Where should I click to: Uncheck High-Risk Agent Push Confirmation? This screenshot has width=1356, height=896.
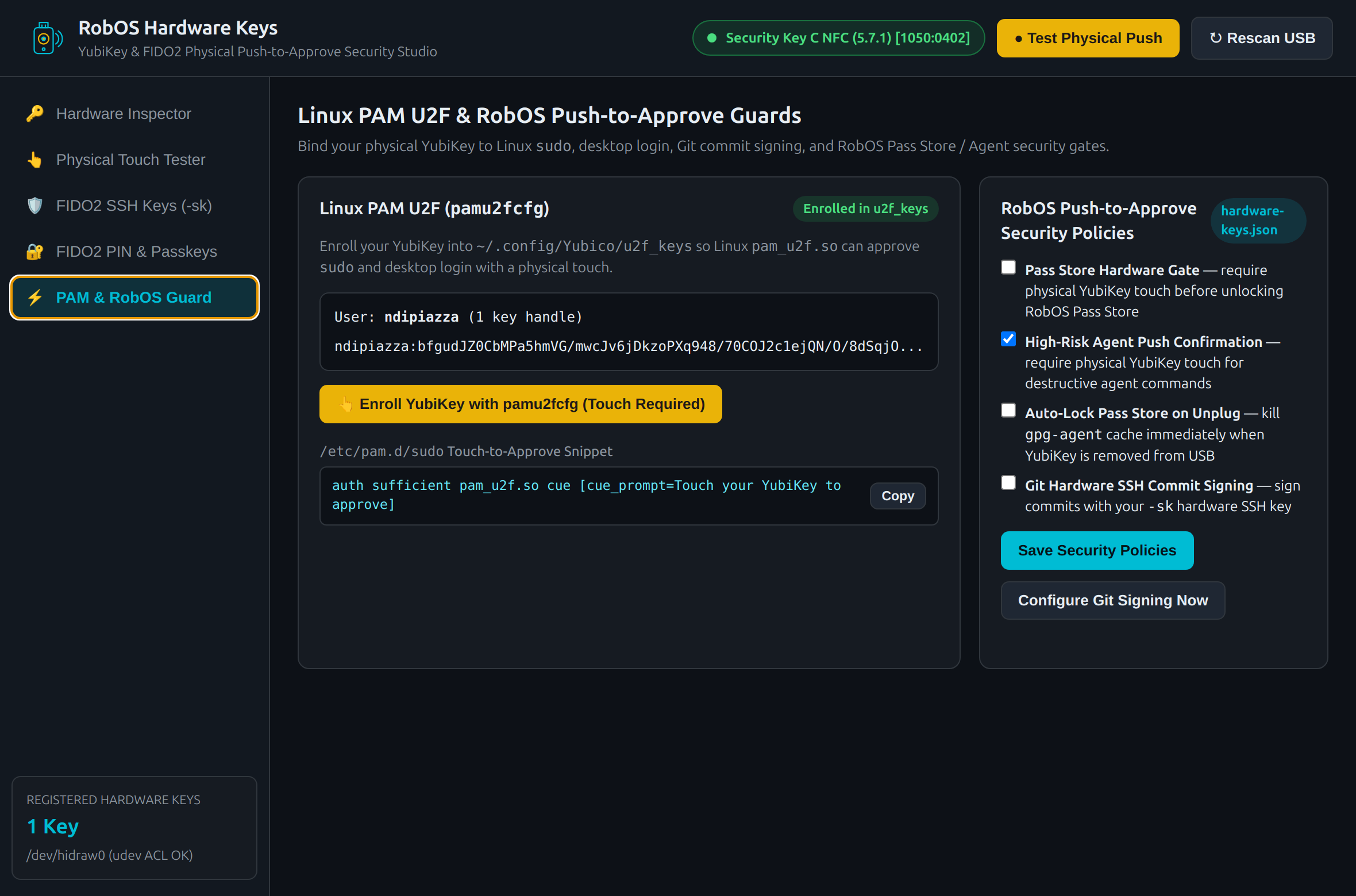pos(1008,339)
